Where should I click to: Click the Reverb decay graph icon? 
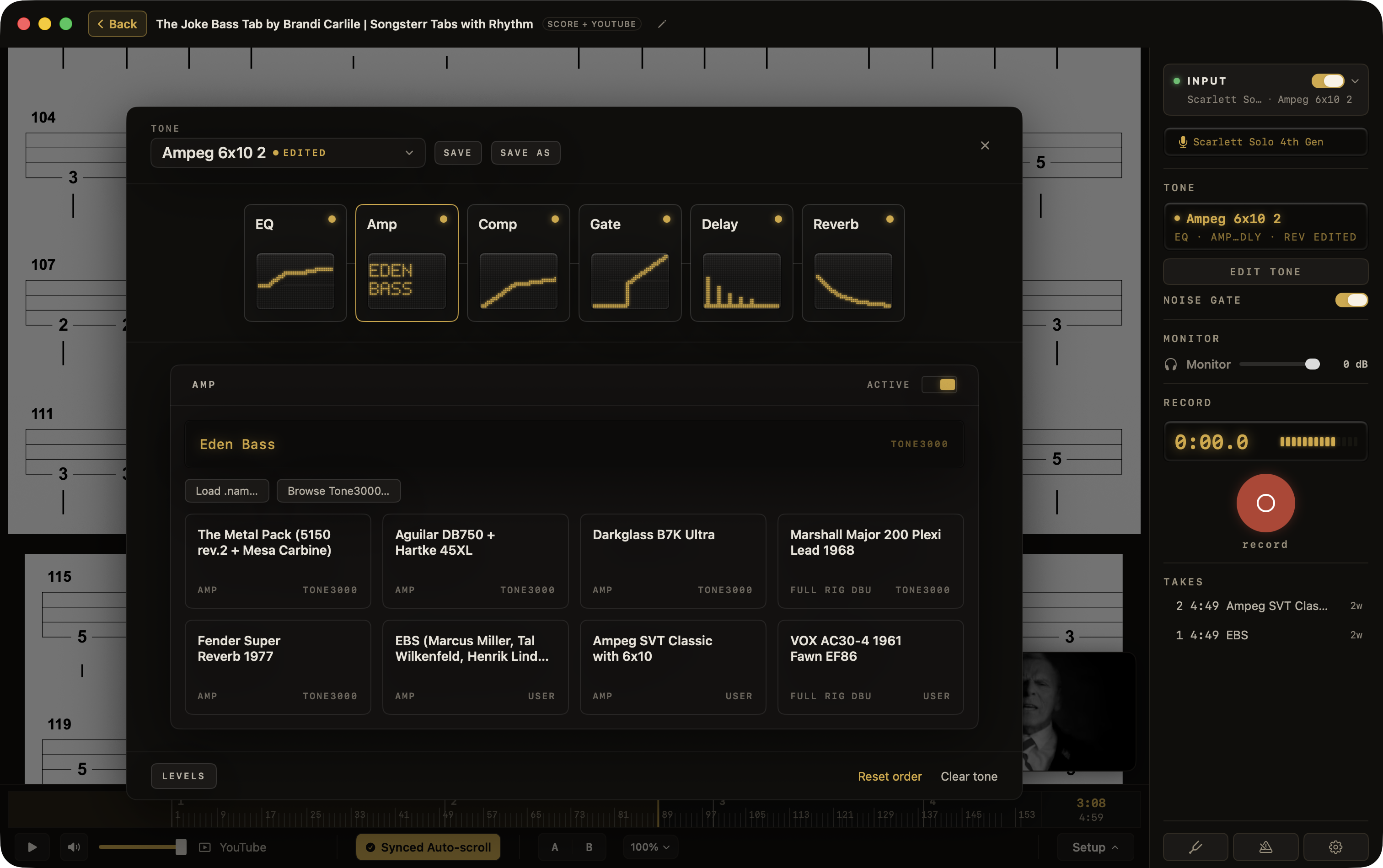[x=853, y=281]
